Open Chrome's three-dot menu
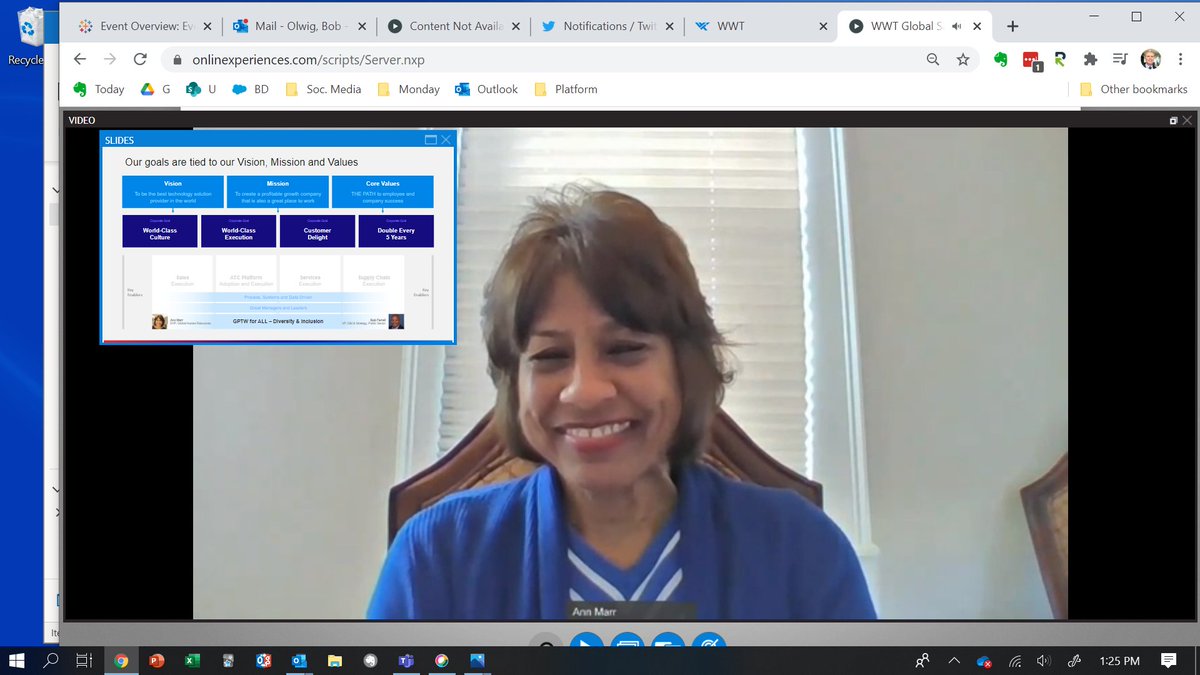The height and width of the screenshot is (675, 1200). [x=1180, y=59]
